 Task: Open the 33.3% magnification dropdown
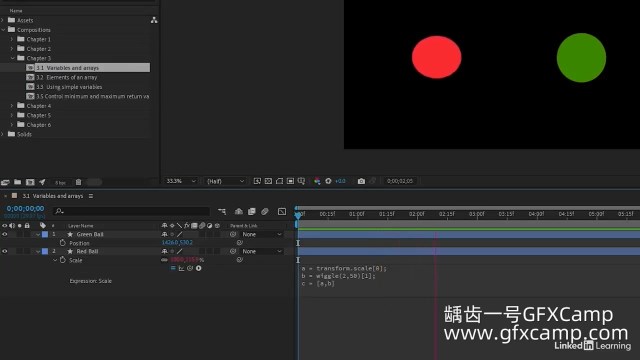[x=180, y=181]
